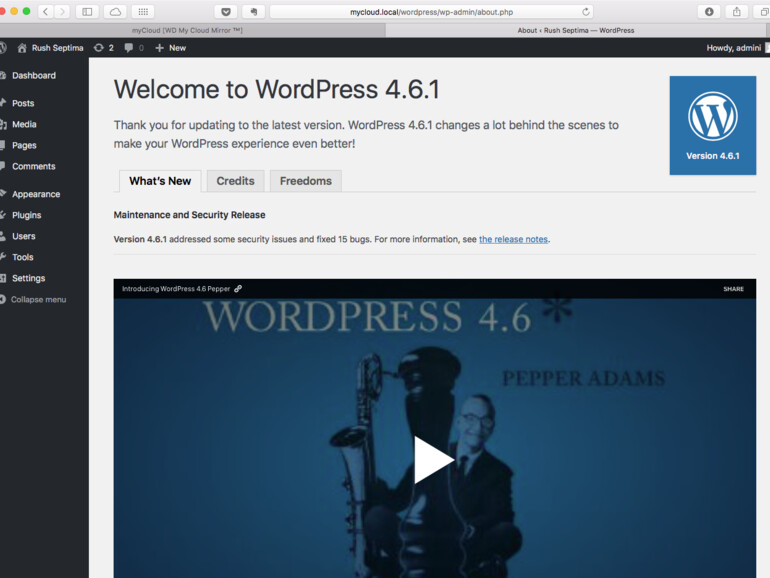Screen dimensions: 770x578
Task: Open Appearance in the sidebar
Action: click(36, 194)
